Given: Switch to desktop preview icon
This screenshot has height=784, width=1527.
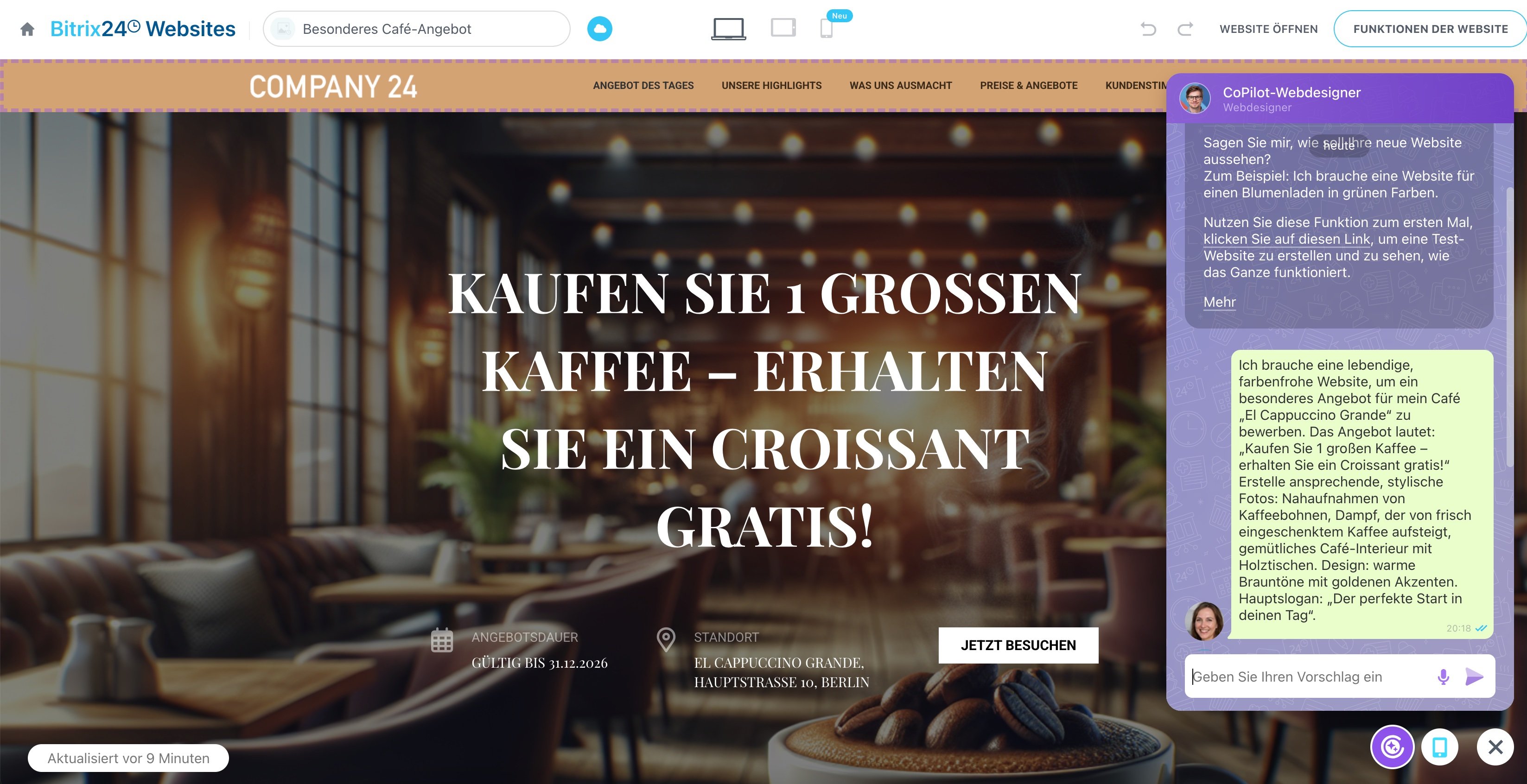Looking at the screenshot, I should (x=729, y=29).
